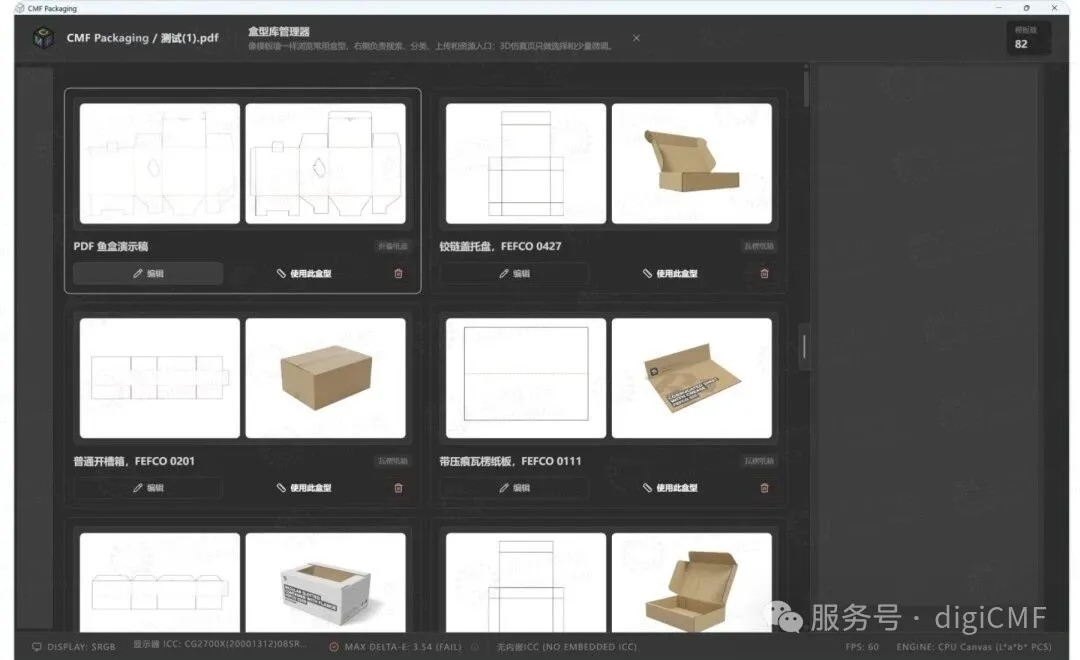
Task: Edit the 普通开槽箱 FEFCO 0201 box
Action: (x=148, y=488)
